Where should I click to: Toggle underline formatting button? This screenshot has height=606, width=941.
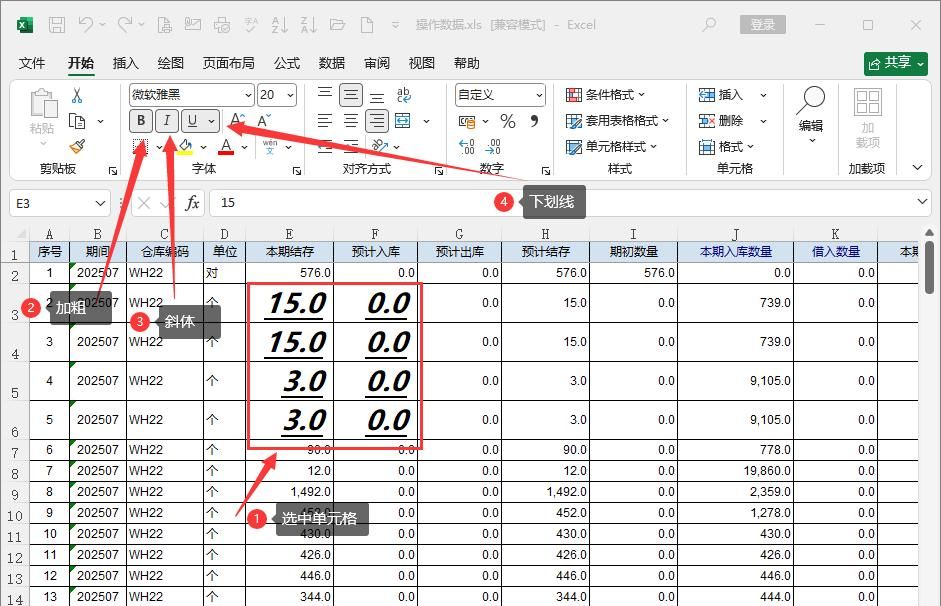(193, 121)
